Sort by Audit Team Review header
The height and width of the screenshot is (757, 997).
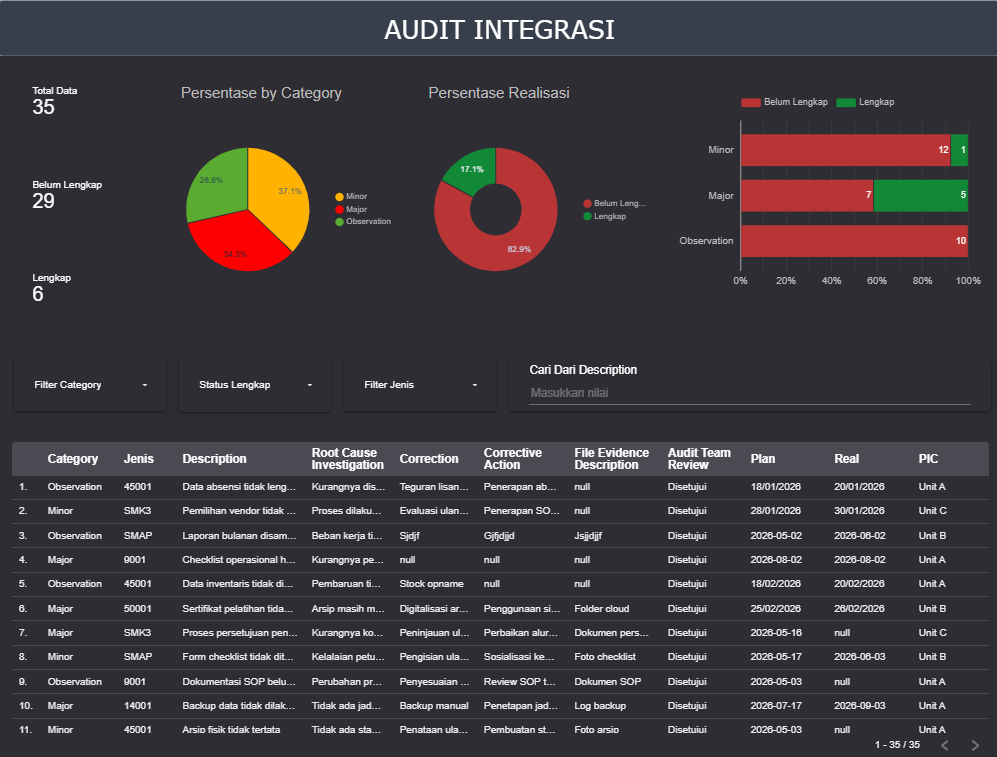point(699,459)
